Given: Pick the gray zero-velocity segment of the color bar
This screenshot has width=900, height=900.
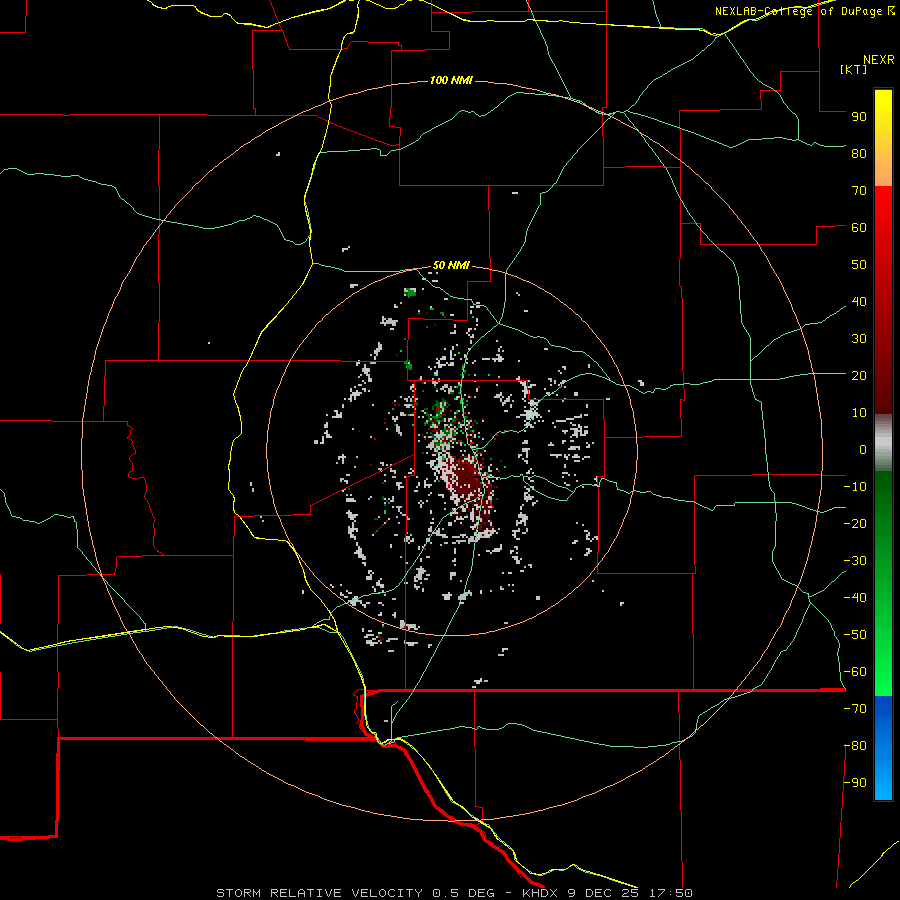Looking at the screenshot, I should pos(883,442).
